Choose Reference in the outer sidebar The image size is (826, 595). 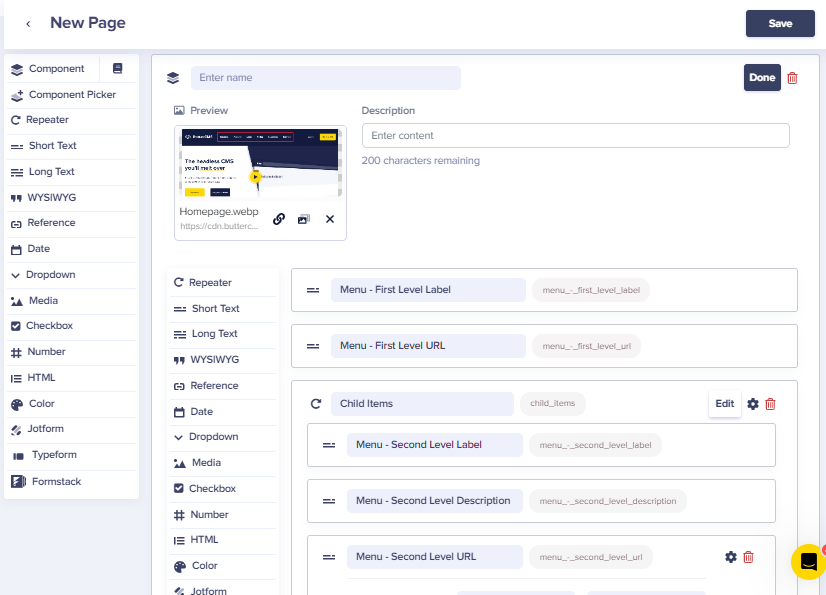pyautogui.click(x=72, y=223)
